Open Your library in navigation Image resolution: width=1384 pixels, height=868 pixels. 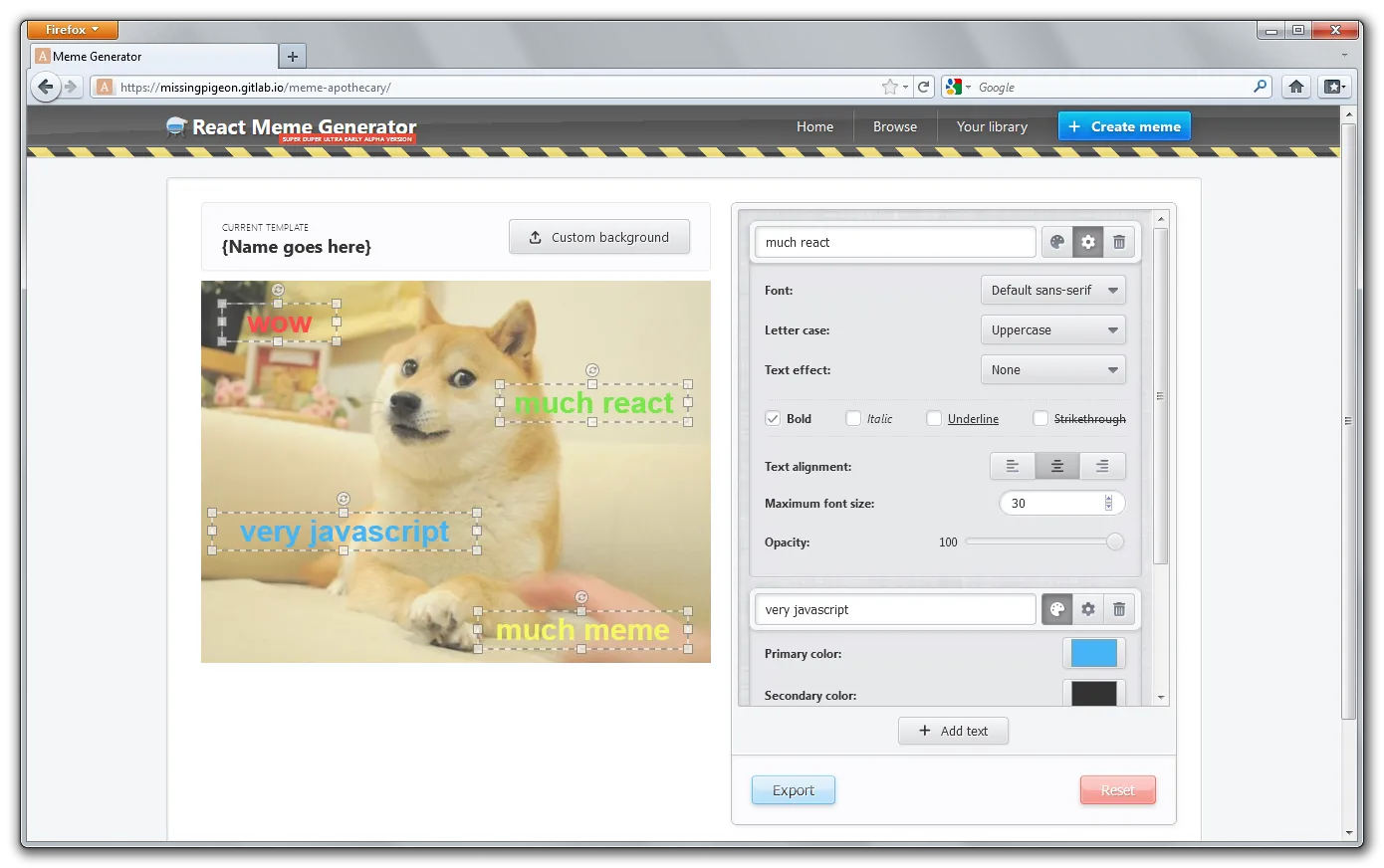point(992,126)
